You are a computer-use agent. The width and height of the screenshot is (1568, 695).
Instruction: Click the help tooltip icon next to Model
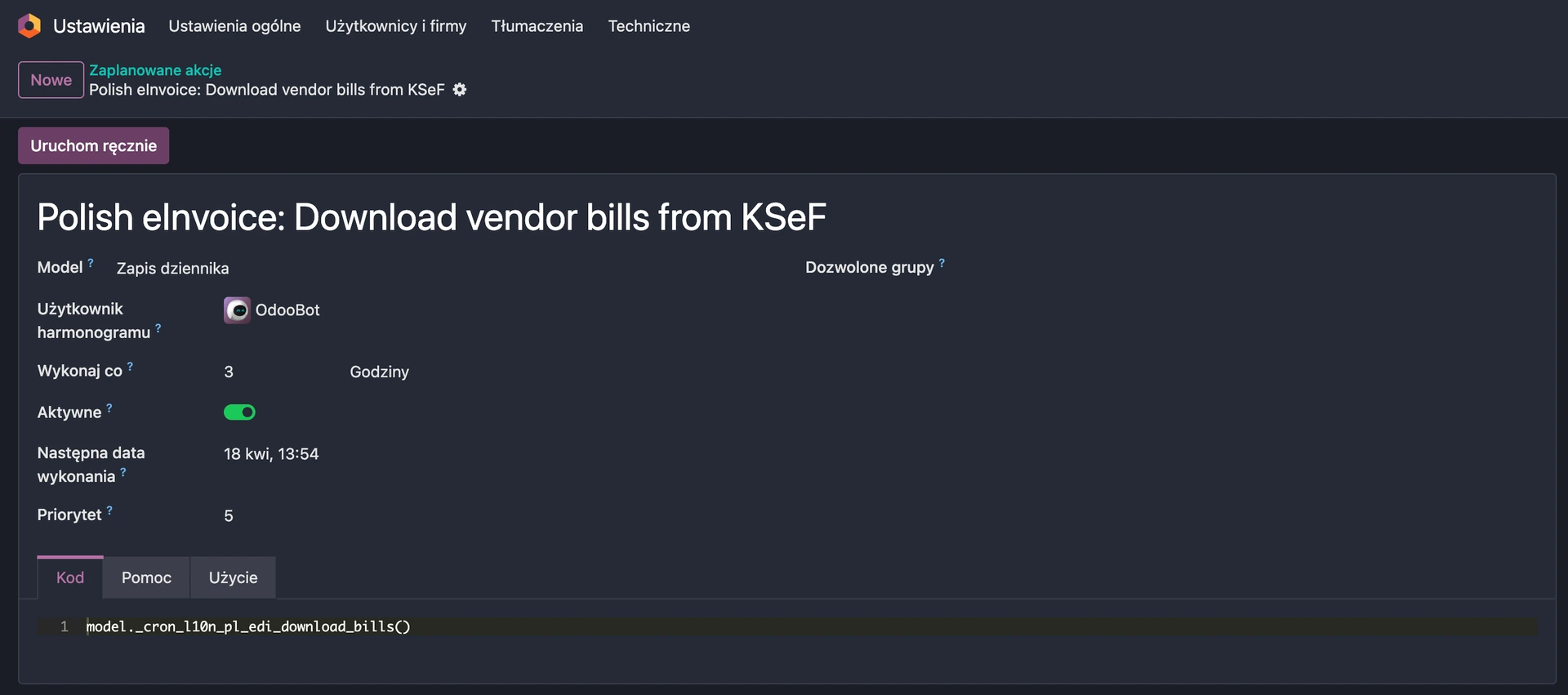(x=91, y=263)
